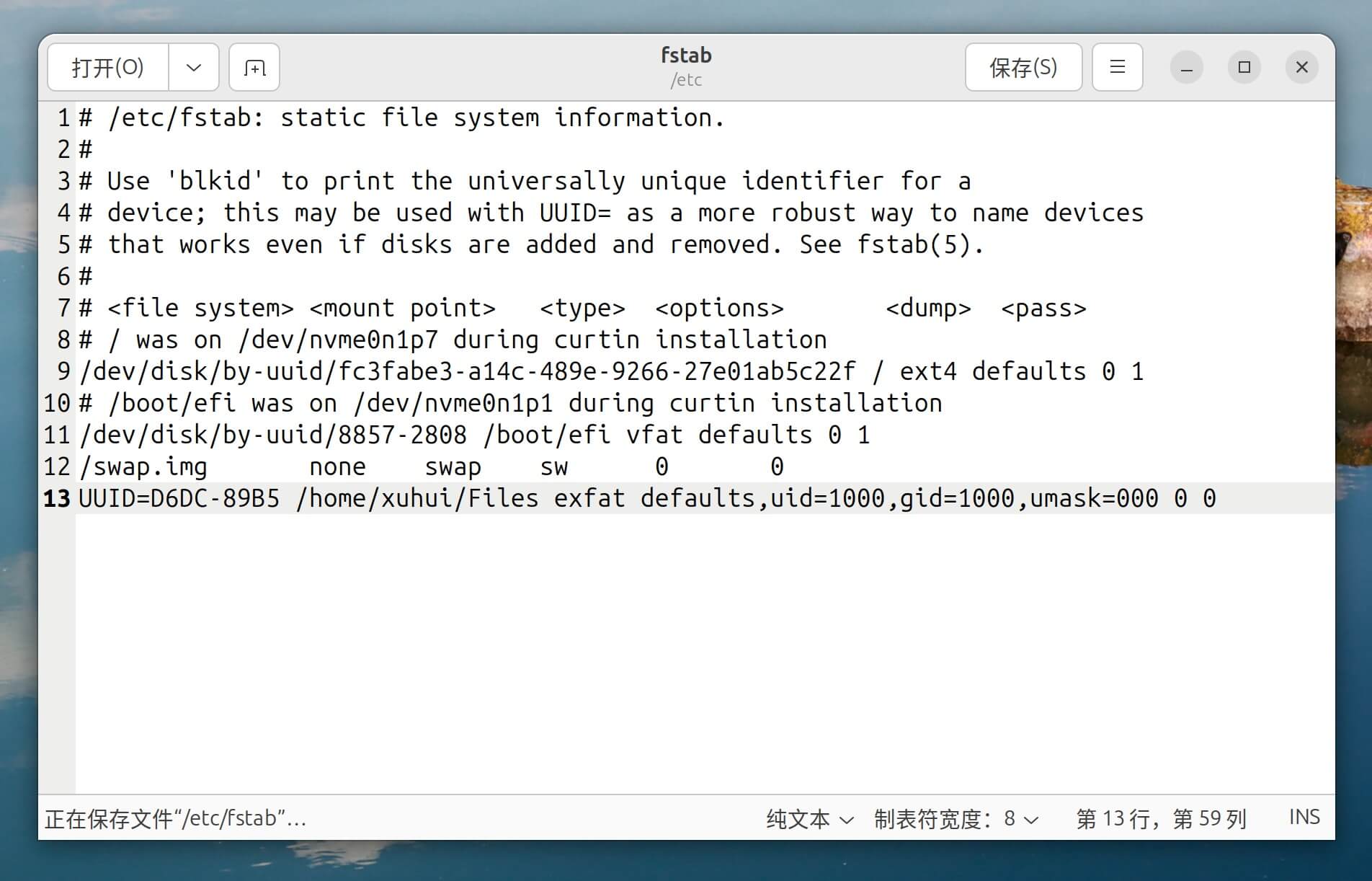Click the Open (打开) button
The height and width of the screenshot is (881, 1372).
tap(108, 68)
